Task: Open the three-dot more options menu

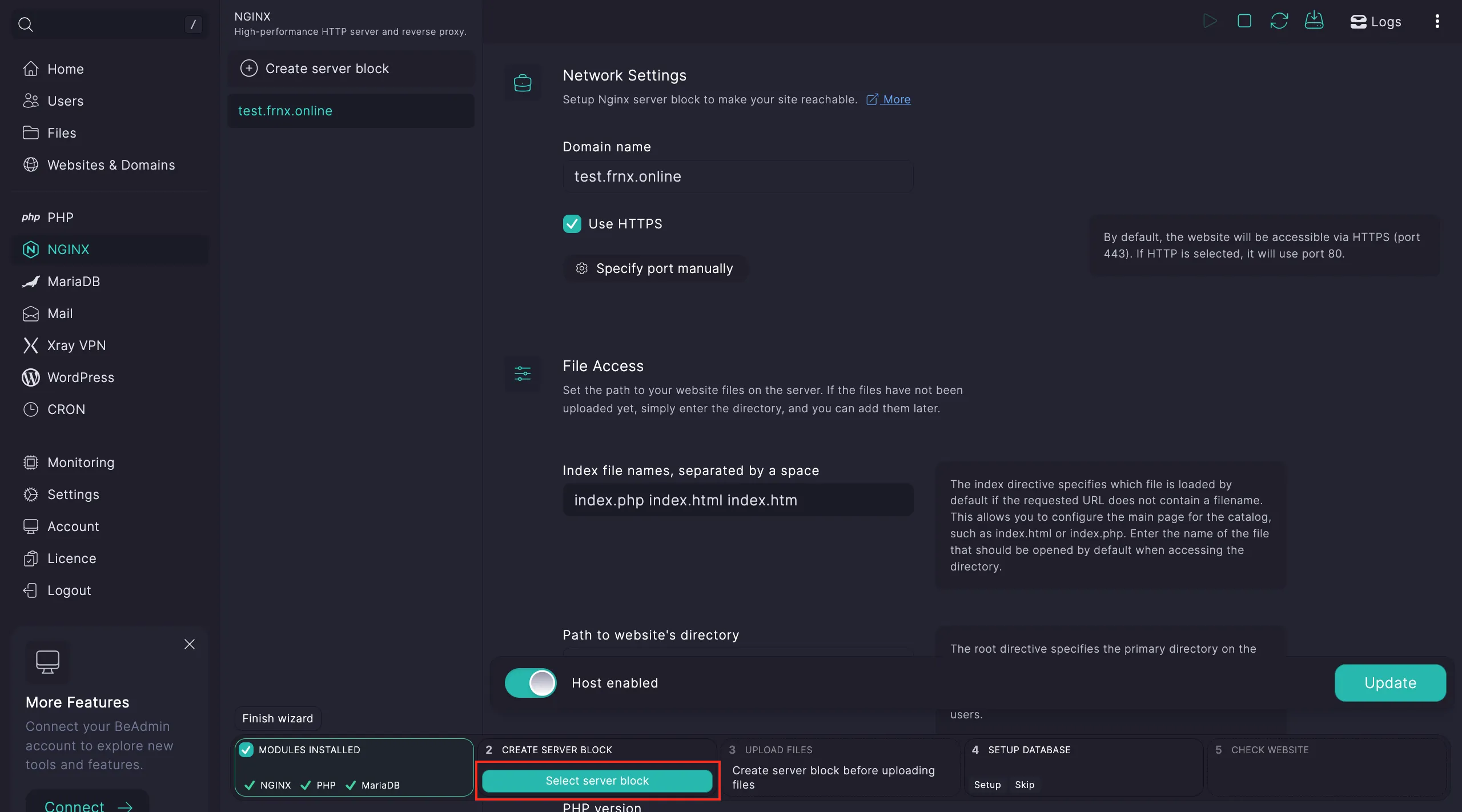Action: 1437,22
